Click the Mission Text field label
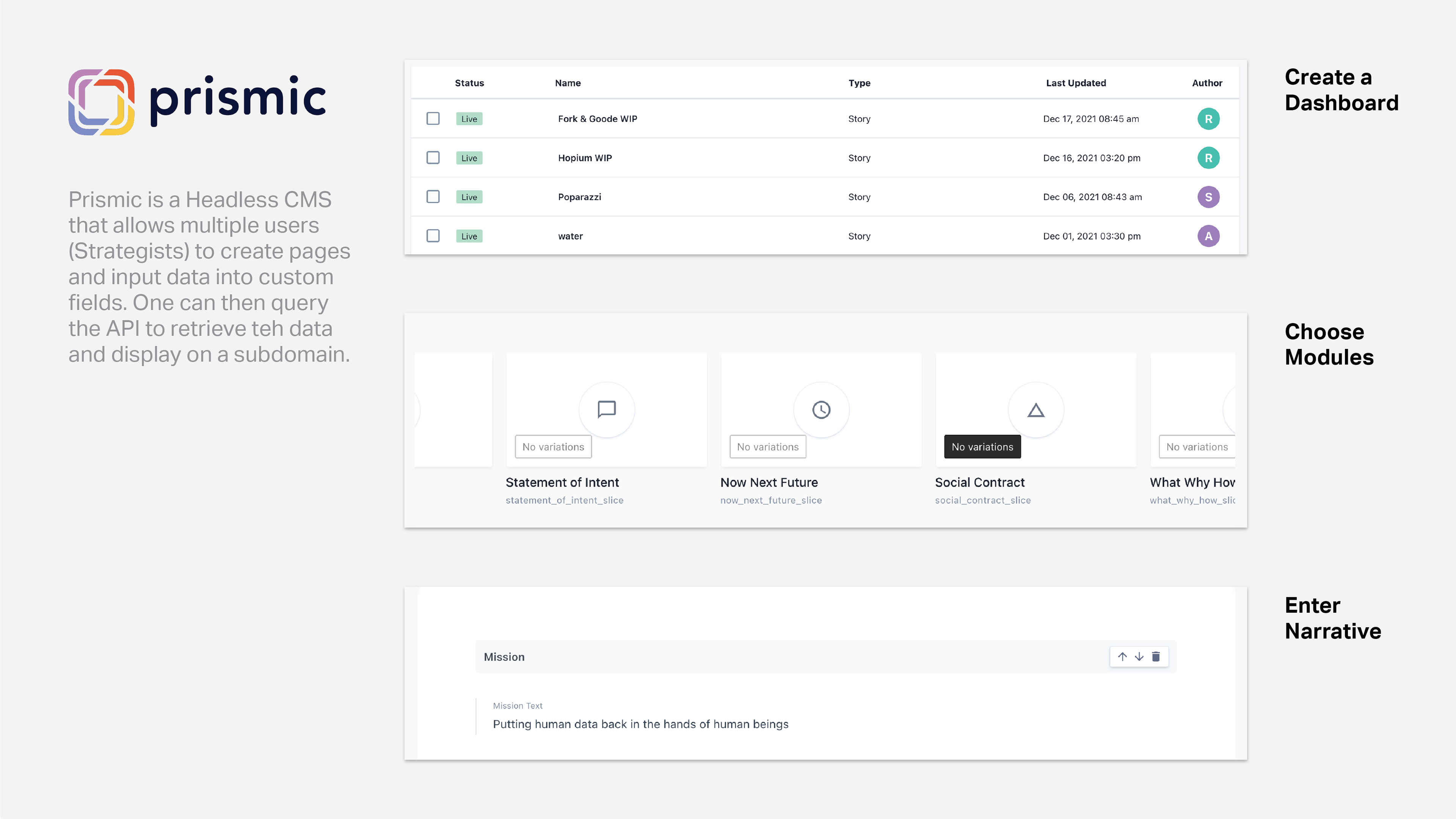The image size is (1456, 819). (x=518, y=706)
